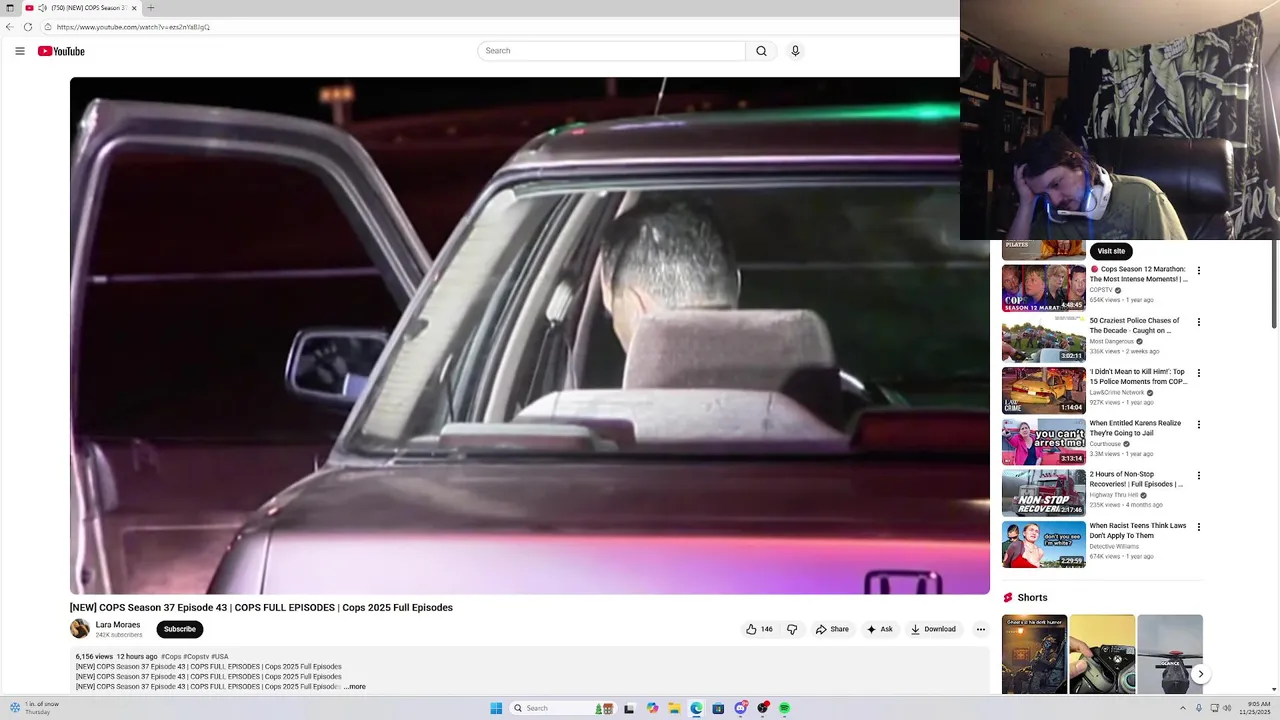Select the COPS Season 37 browser tab

82,8
